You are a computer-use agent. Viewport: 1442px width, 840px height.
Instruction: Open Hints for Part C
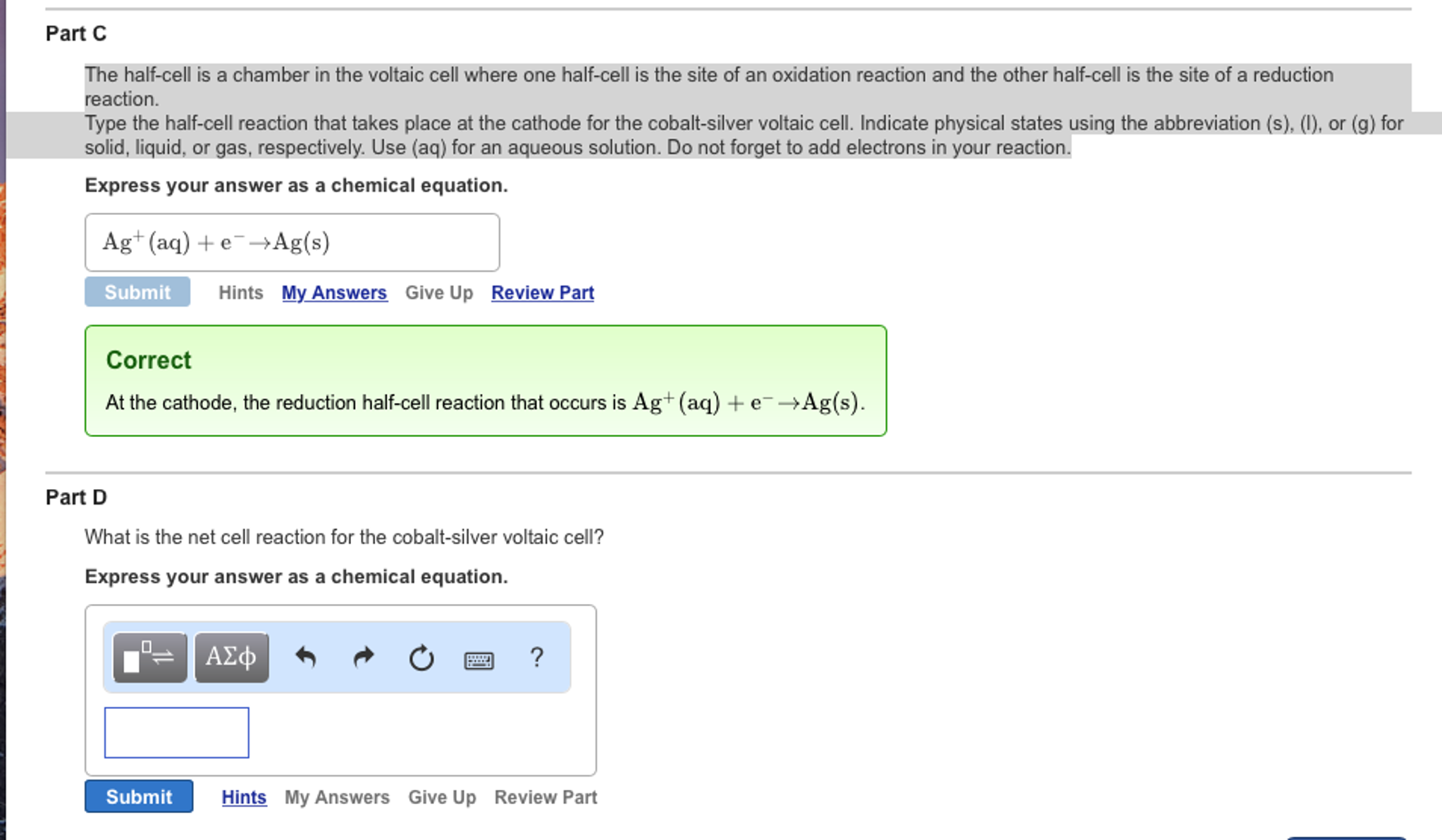pyautogui.click(x=240, y=292)
